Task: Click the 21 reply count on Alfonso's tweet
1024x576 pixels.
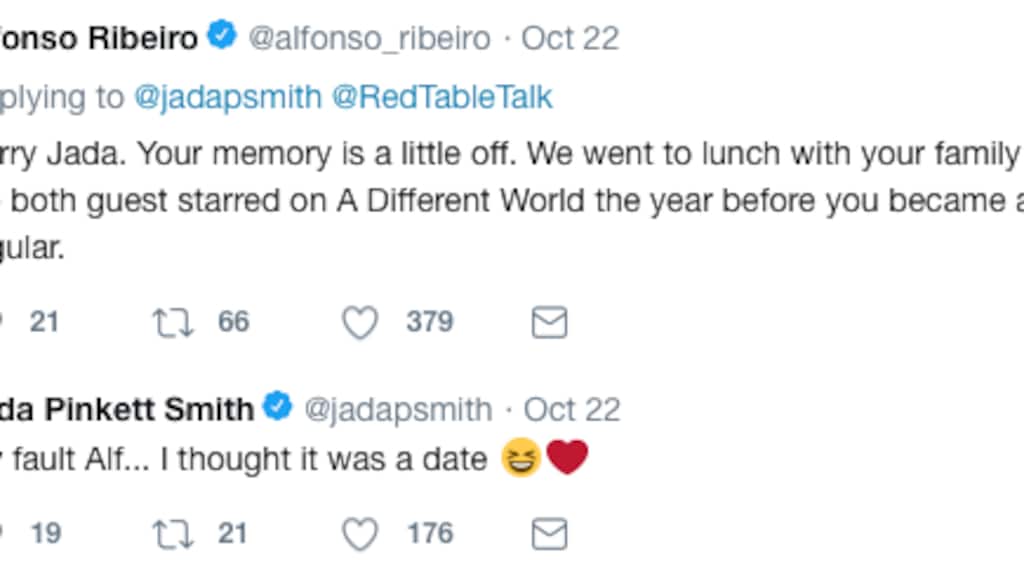Action: [x=43, y=322]
